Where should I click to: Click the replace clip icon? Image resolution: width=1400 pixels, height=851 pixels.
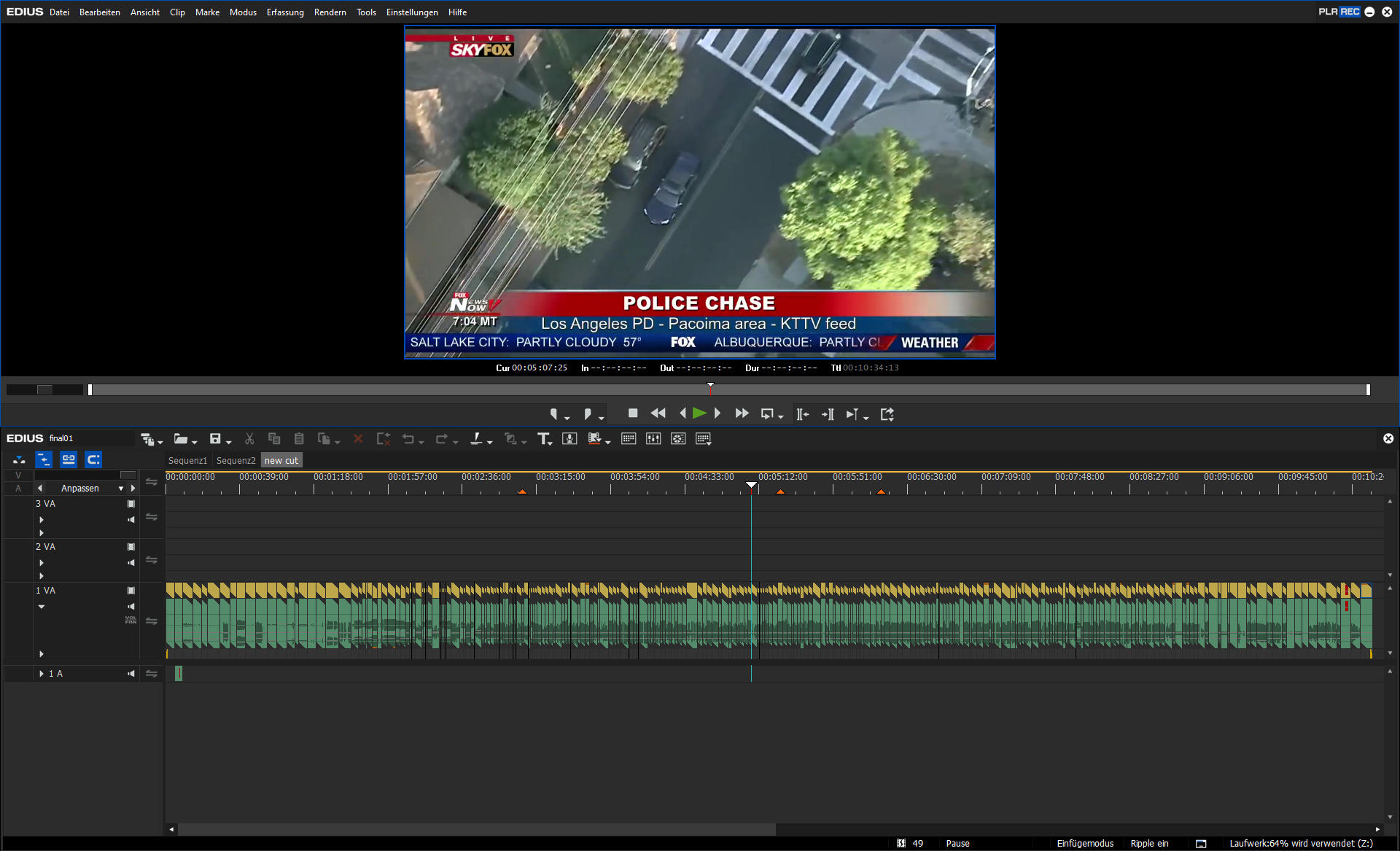tap(324, 438)
